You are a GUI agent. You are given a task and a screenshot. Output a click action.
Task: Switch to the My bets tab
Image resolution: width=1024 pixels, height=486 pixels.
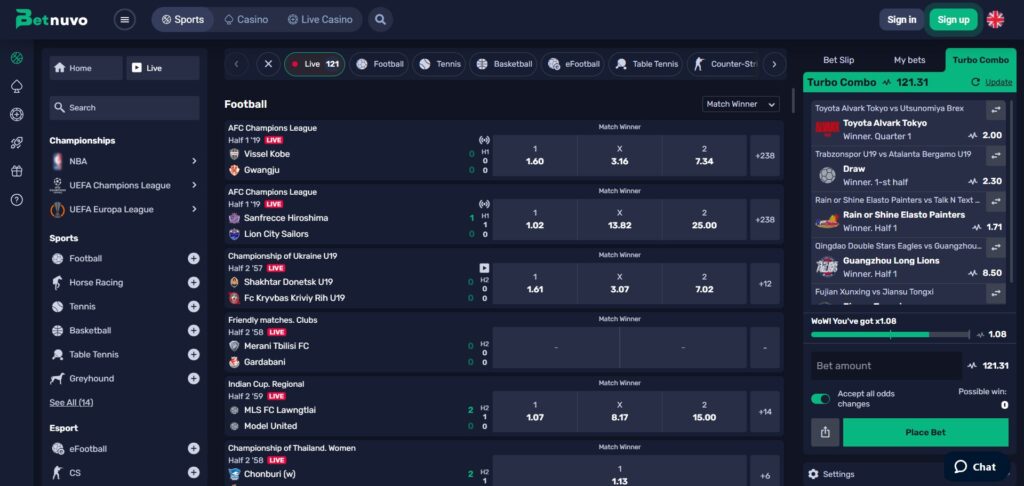(x=909, y=60)
